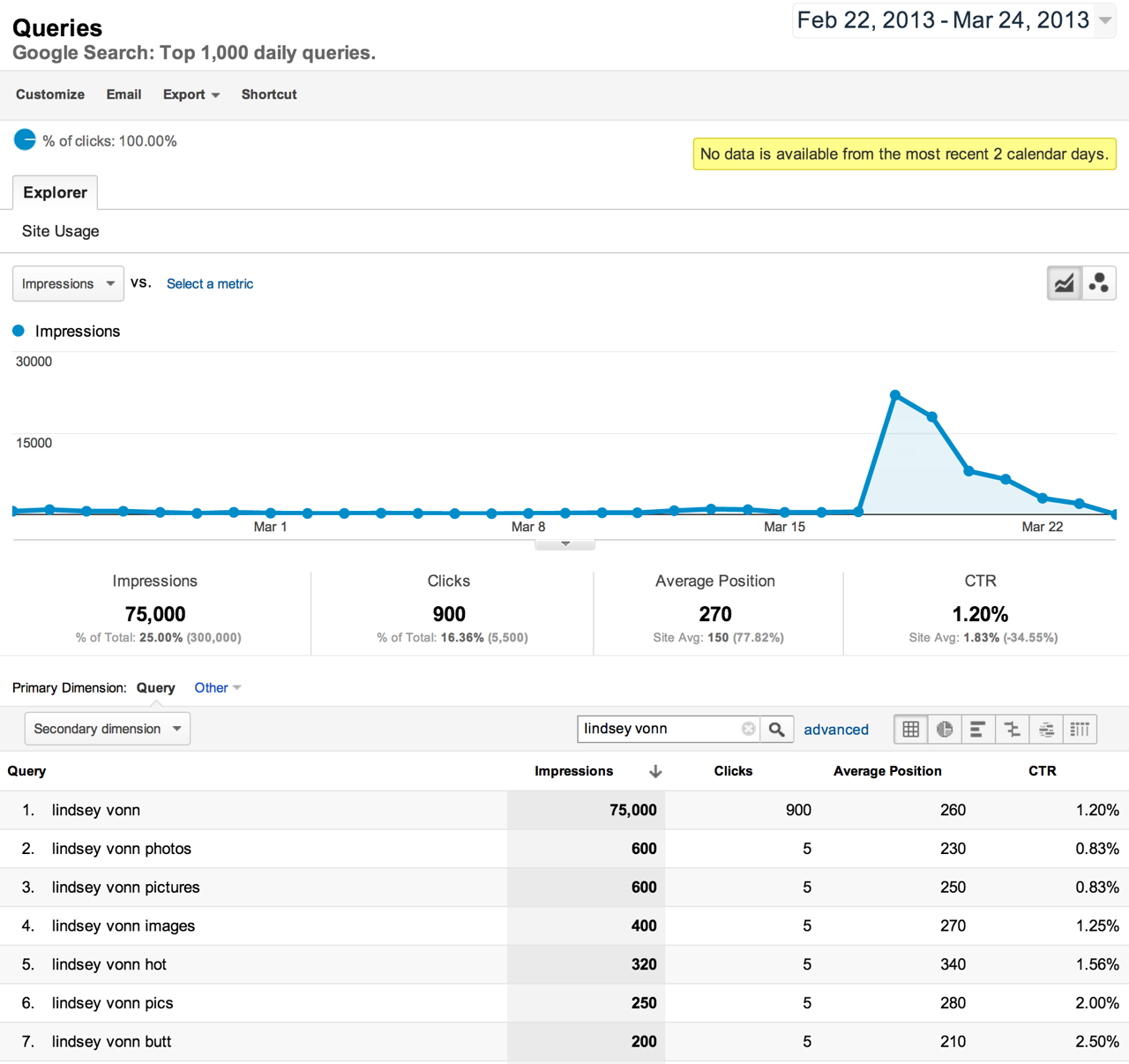Click the 340 average position cell

953,964
